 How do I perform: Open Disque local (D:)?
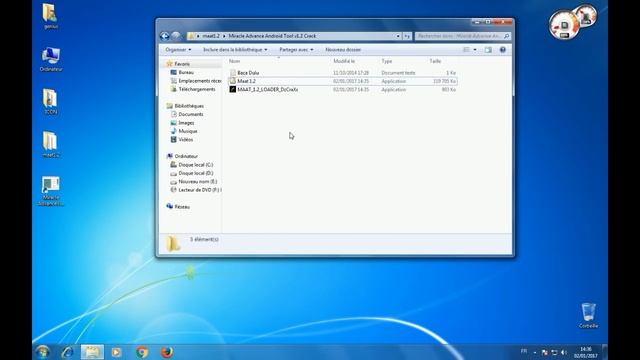(191, 173)
